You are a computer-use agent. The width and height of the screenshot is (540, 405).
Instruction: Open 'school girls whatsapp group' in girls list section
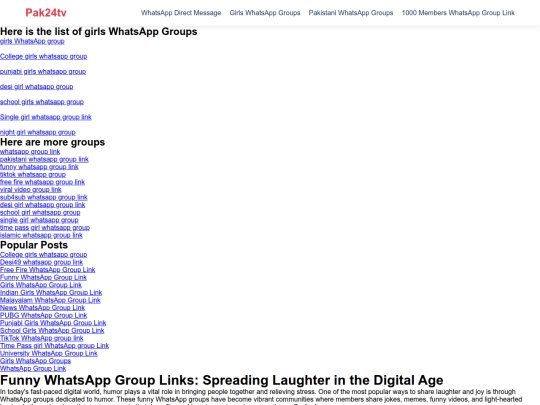pos(42,102)
